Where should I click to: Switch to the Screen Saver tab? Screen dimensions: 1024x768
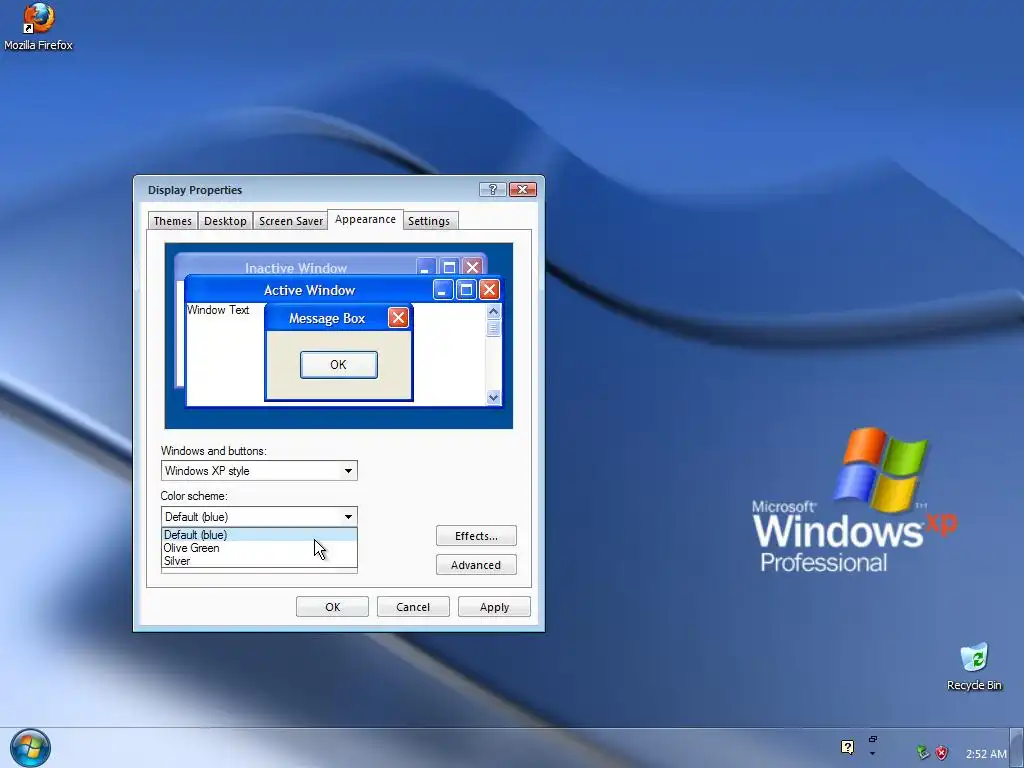(x=291, y=221)
